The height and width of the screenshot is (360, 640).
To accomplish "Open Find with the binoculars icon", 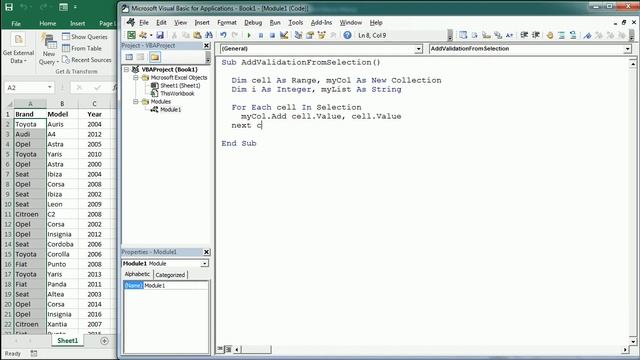I will click(209, 36).
